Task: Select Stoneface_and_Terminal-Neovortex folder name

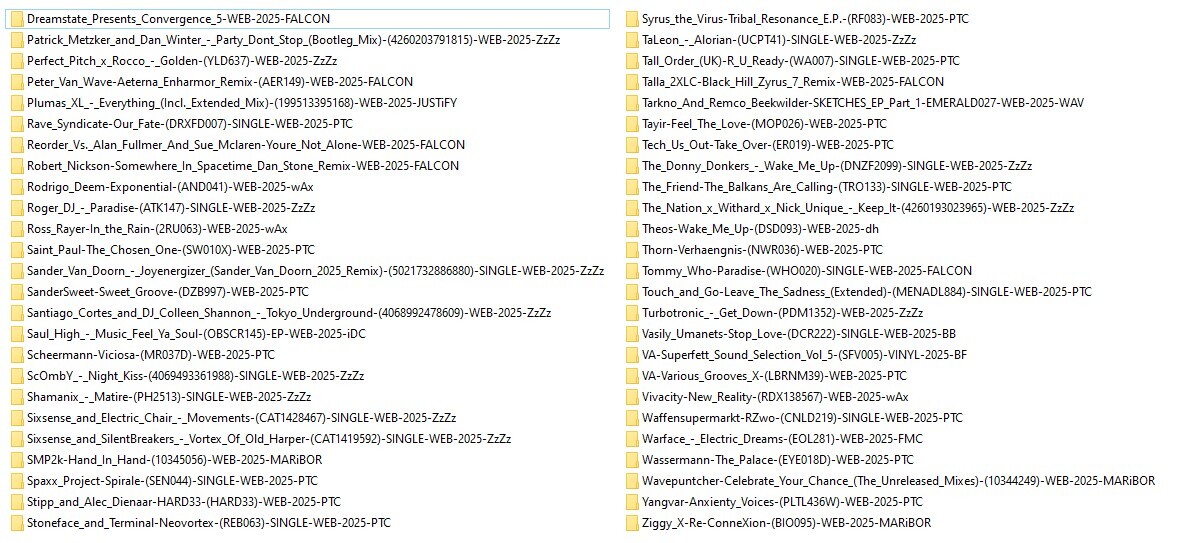Action: (208, 523)
